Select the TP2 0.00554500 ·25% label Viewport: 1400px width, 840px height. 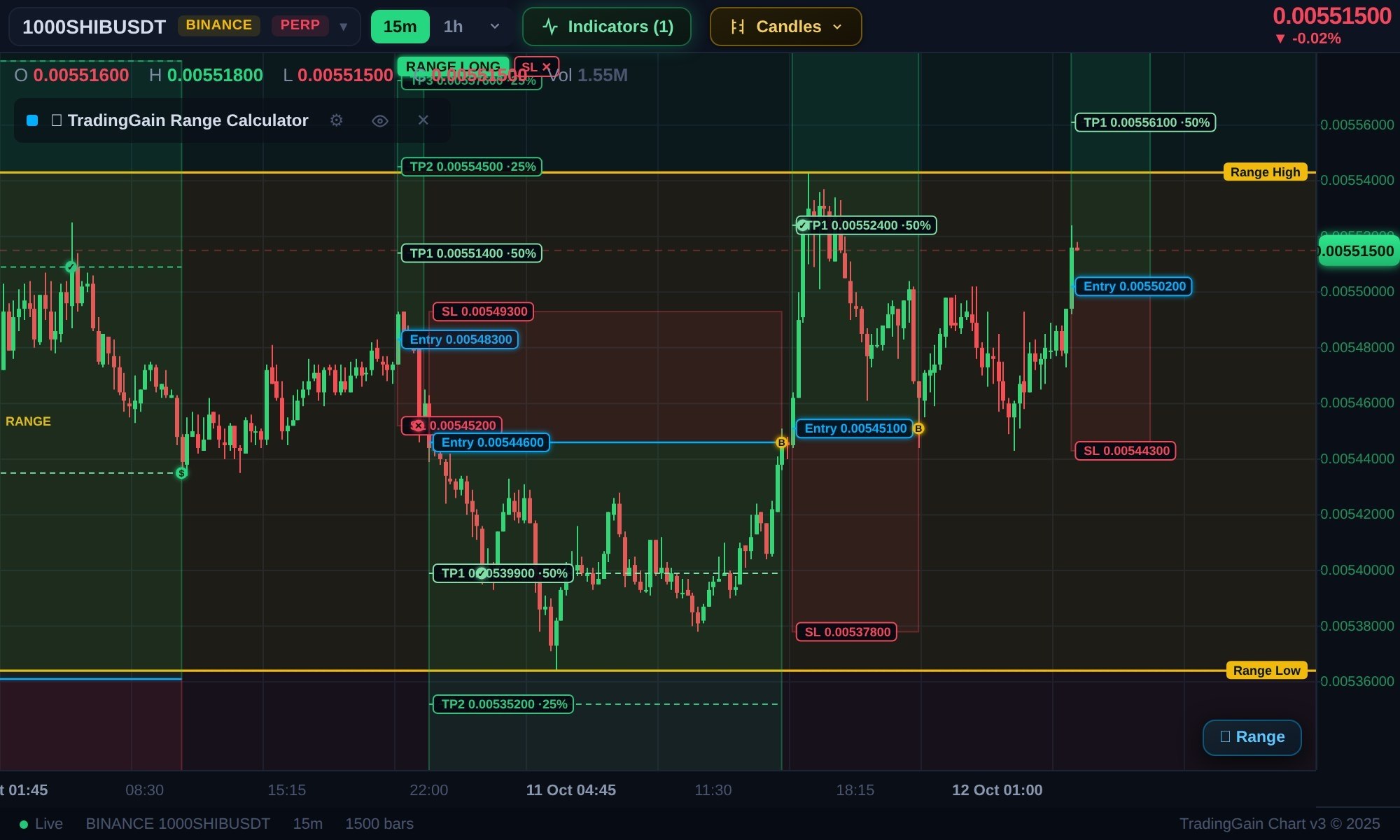point(472,167)
